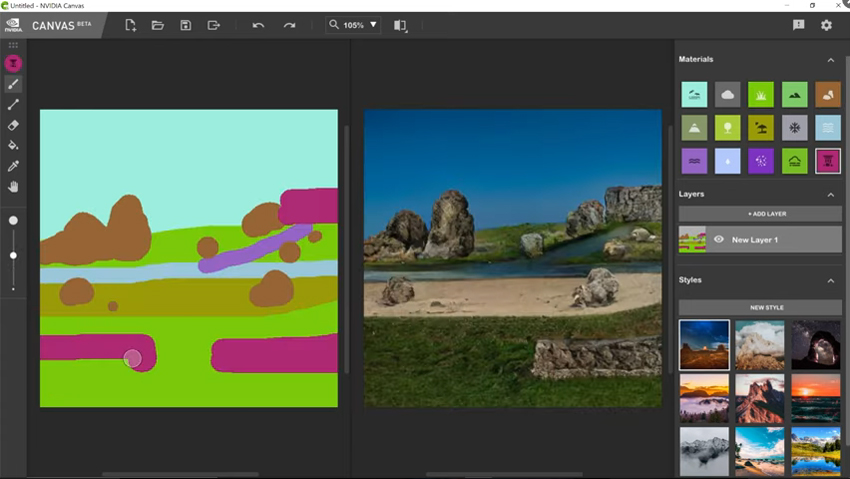
Task: Select the Pan hand tool
Action: tap(14, 187)
